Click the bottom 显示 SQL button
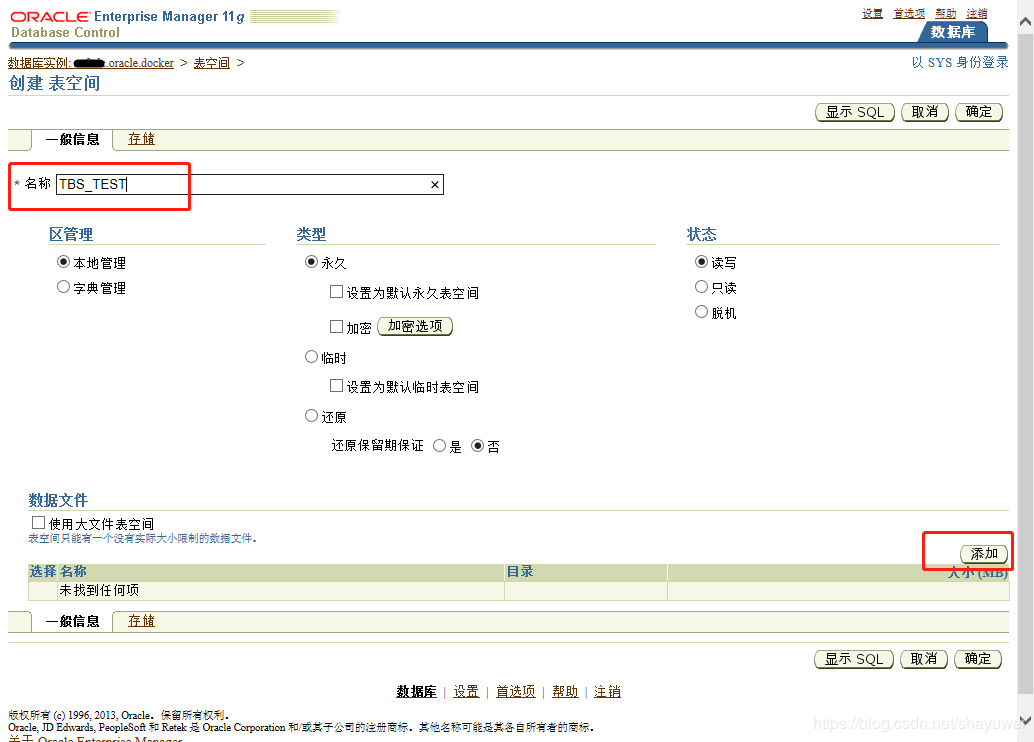Viewport: 1034px width, 742px height. (x=854, y=659)
